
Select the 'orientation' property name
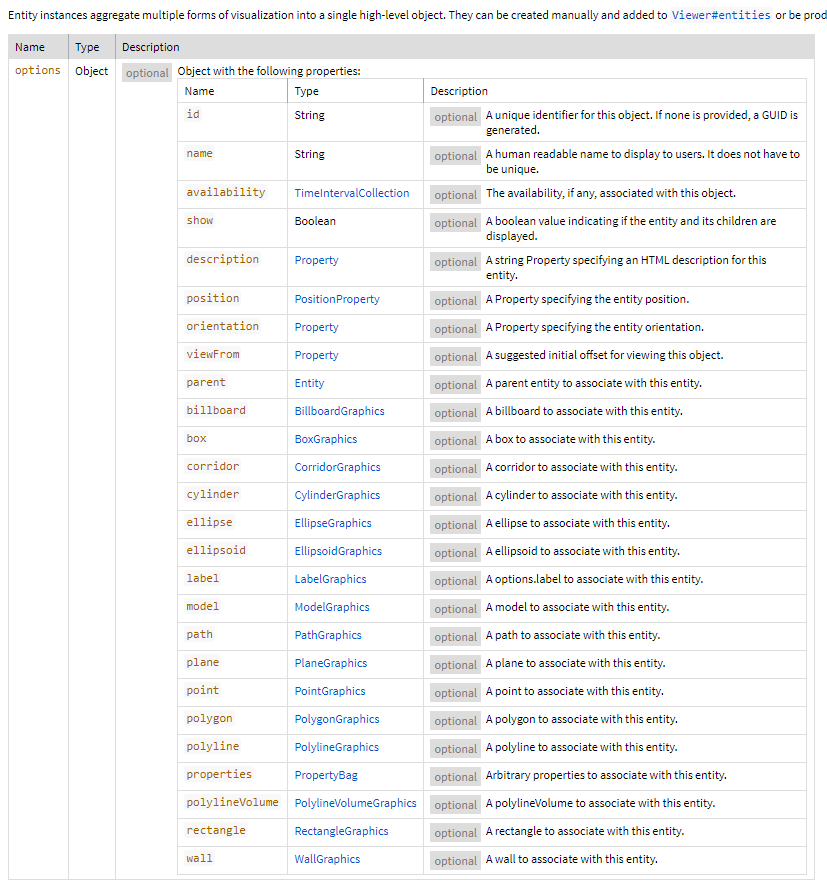(222, 326)
